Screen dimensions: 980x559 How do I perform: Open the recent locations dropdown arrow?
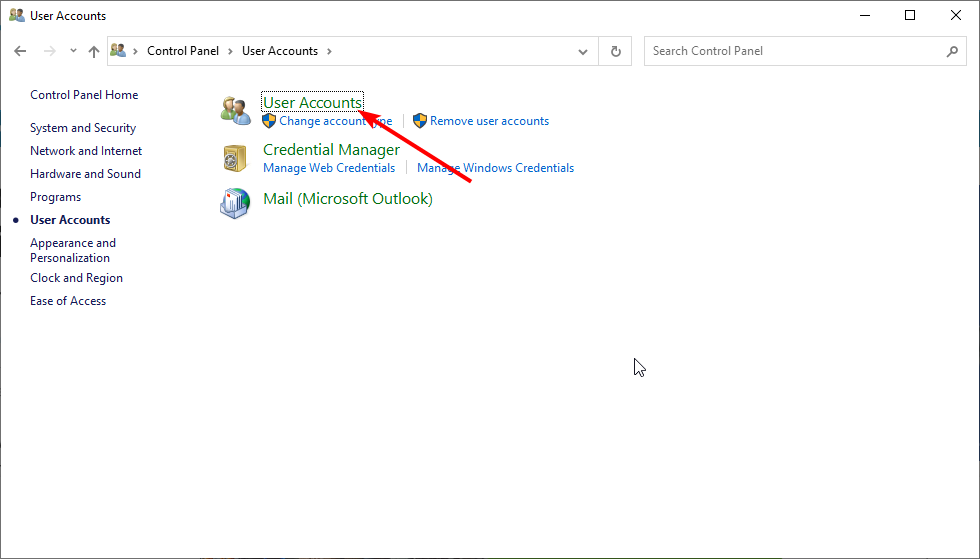[73, 51]
